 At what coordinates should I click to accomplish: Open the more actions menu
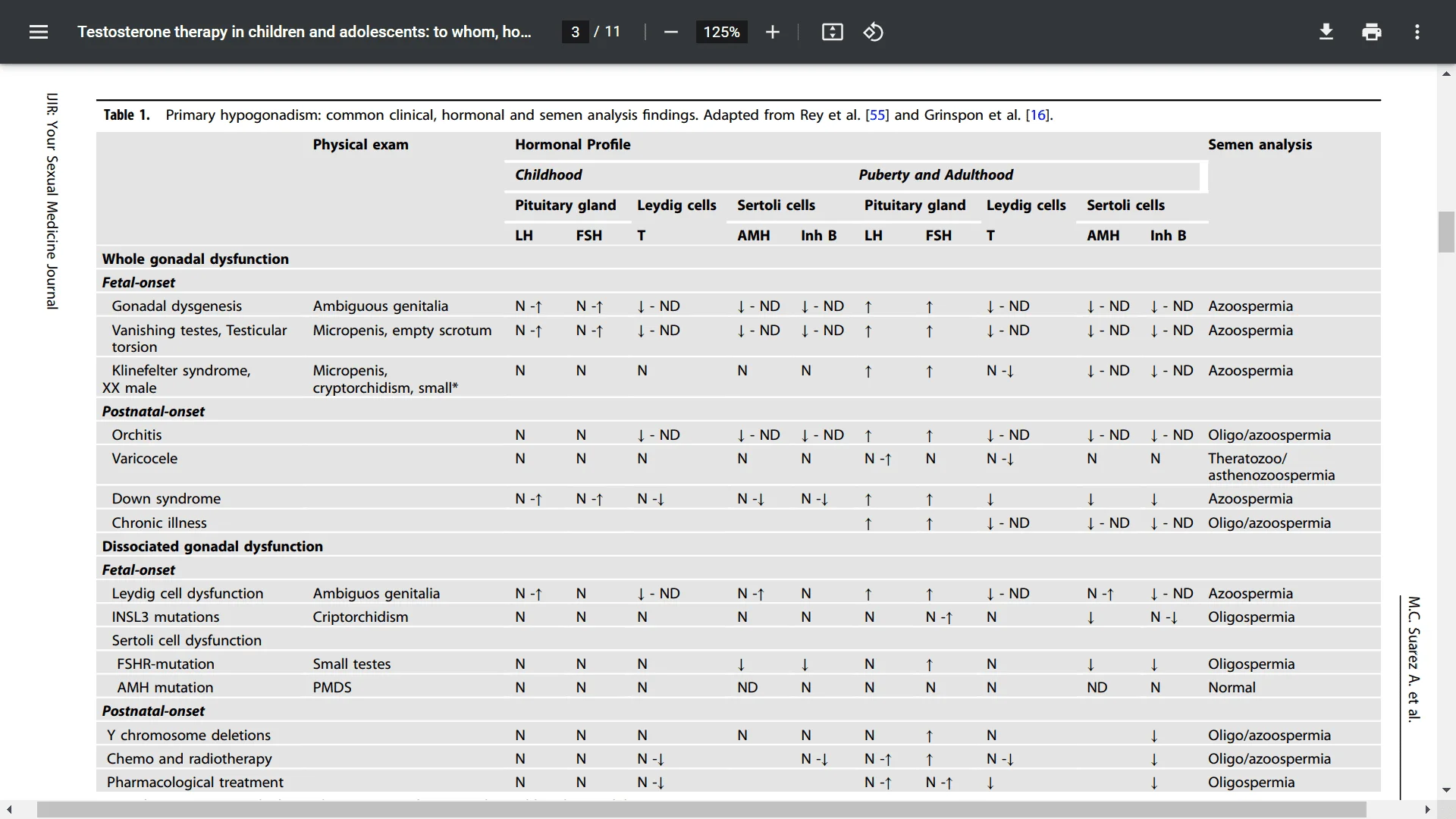click(x=1417, y=32)
